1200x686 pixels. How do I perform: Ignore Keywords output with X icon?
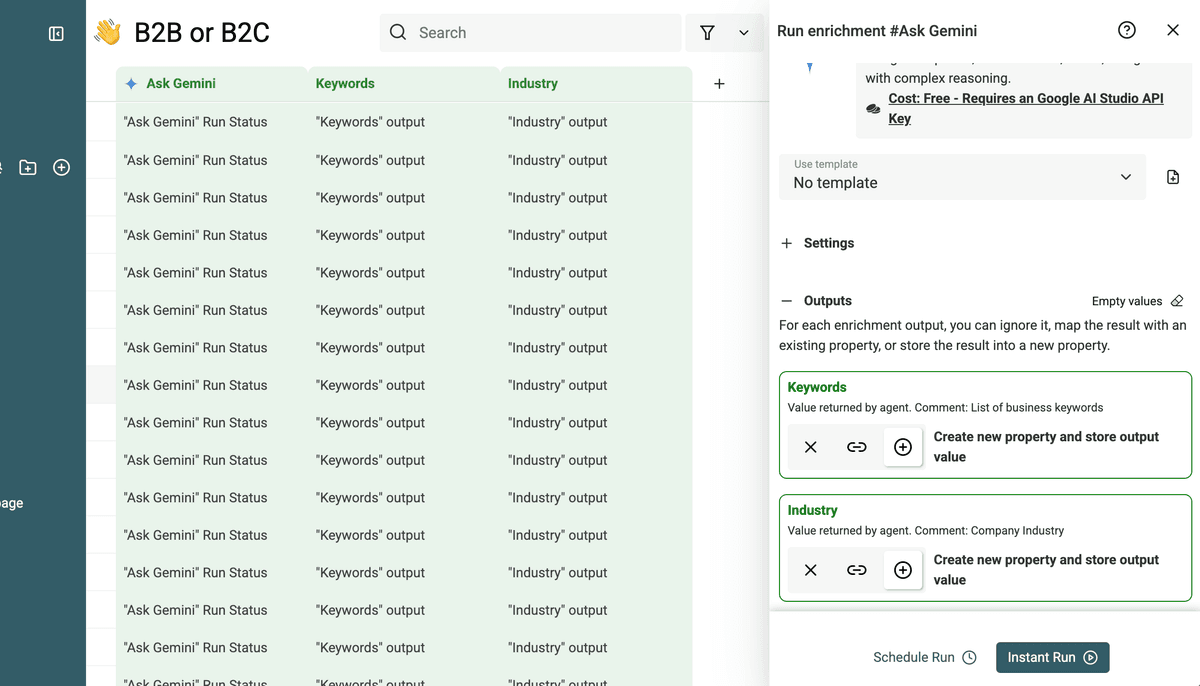pyautogui.click(x=811, y=447)
